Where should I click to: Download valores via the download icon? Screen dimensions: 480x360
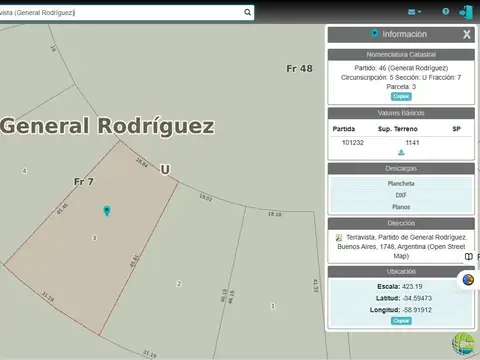pyautogui.click(x=401, y=152)
